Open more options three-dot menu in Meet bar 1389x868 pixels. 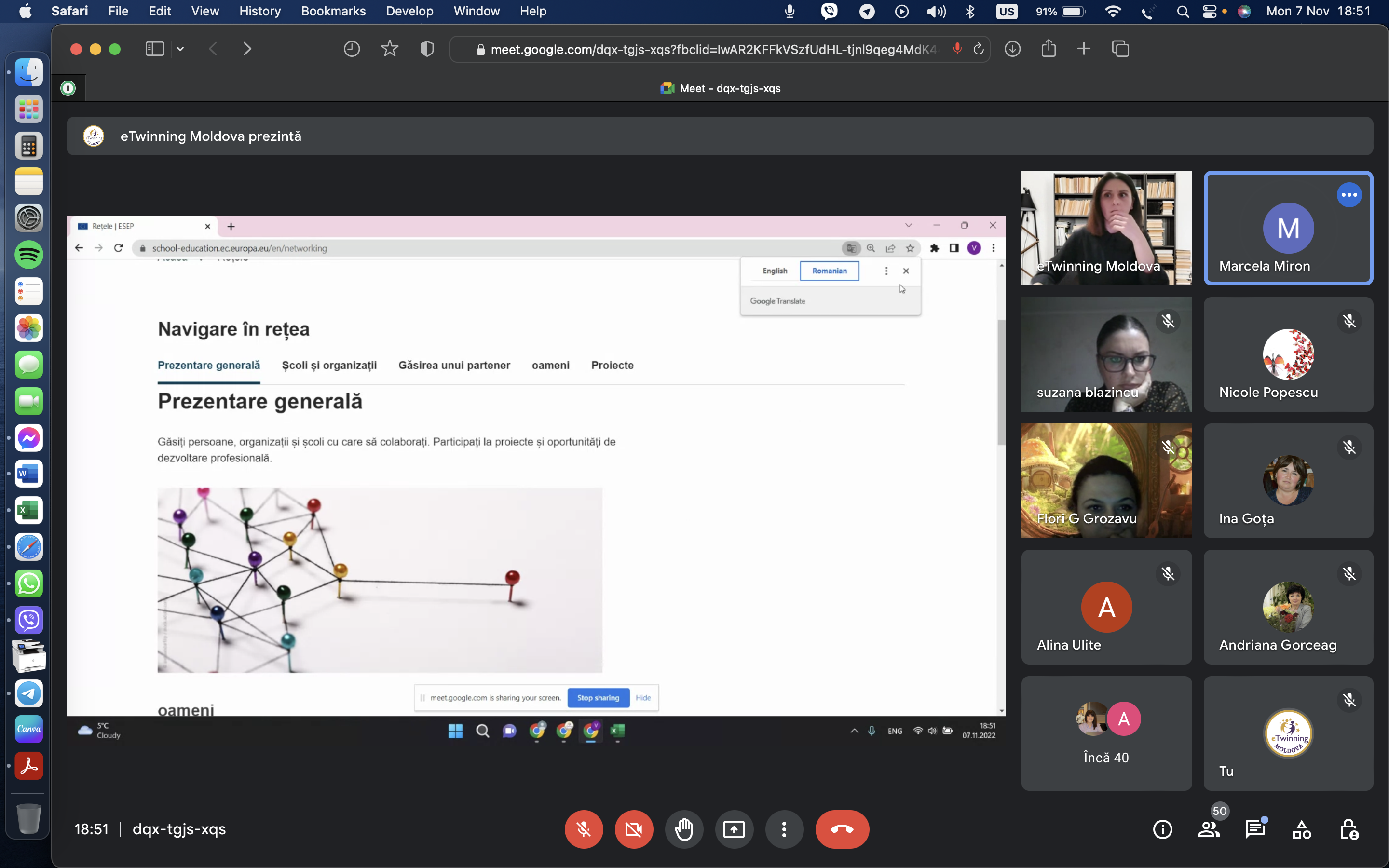point(784,829)
